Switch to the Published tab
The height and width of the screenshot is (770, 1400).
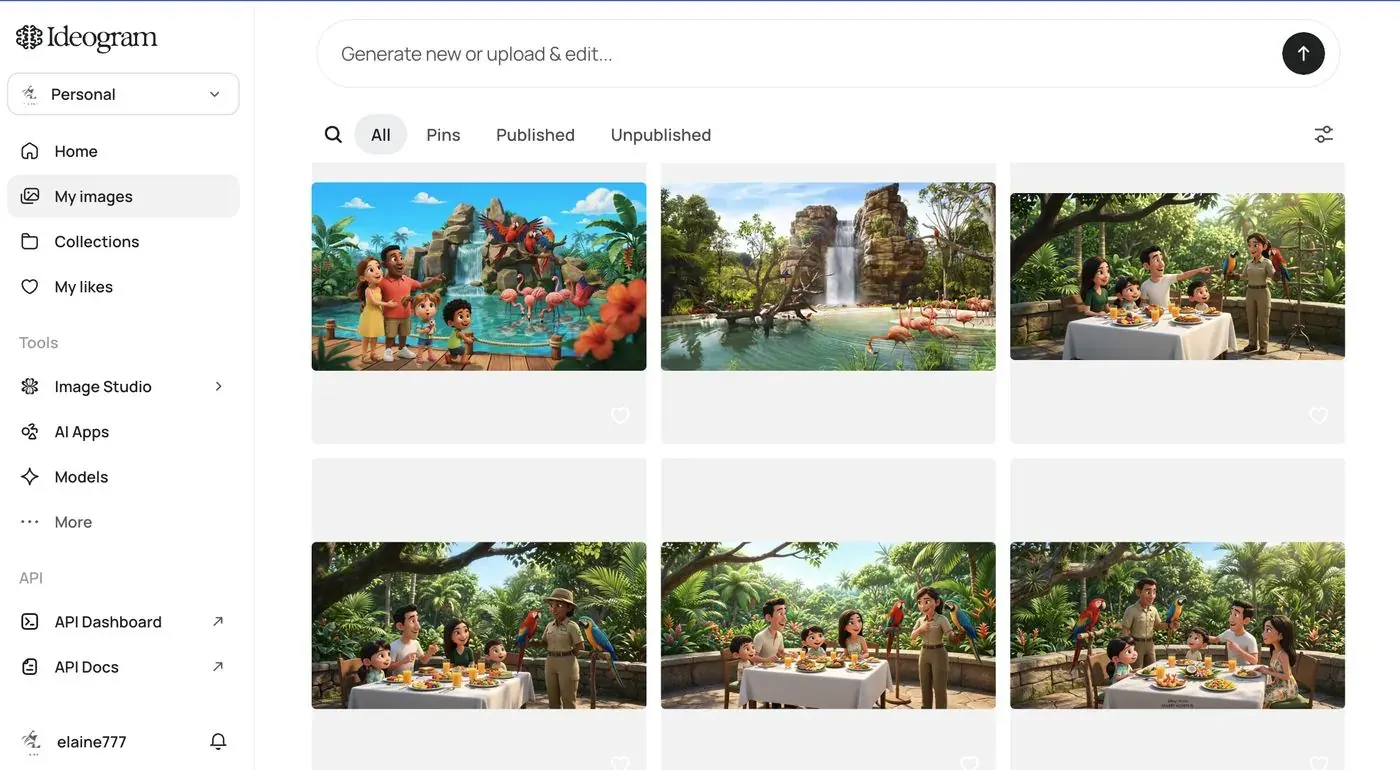point(535,134)
